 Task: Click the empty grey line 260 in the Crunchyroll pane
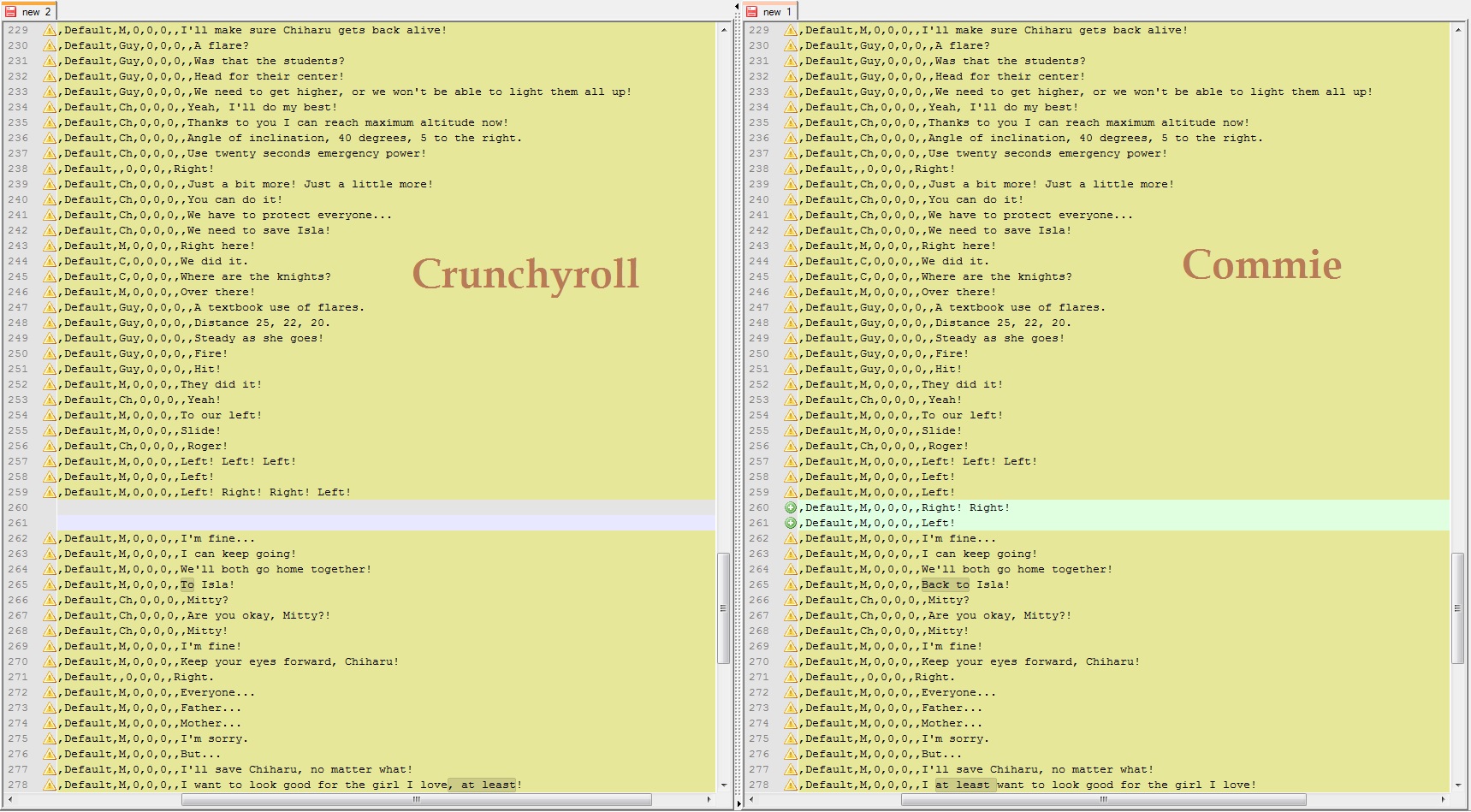pos(386,507)
